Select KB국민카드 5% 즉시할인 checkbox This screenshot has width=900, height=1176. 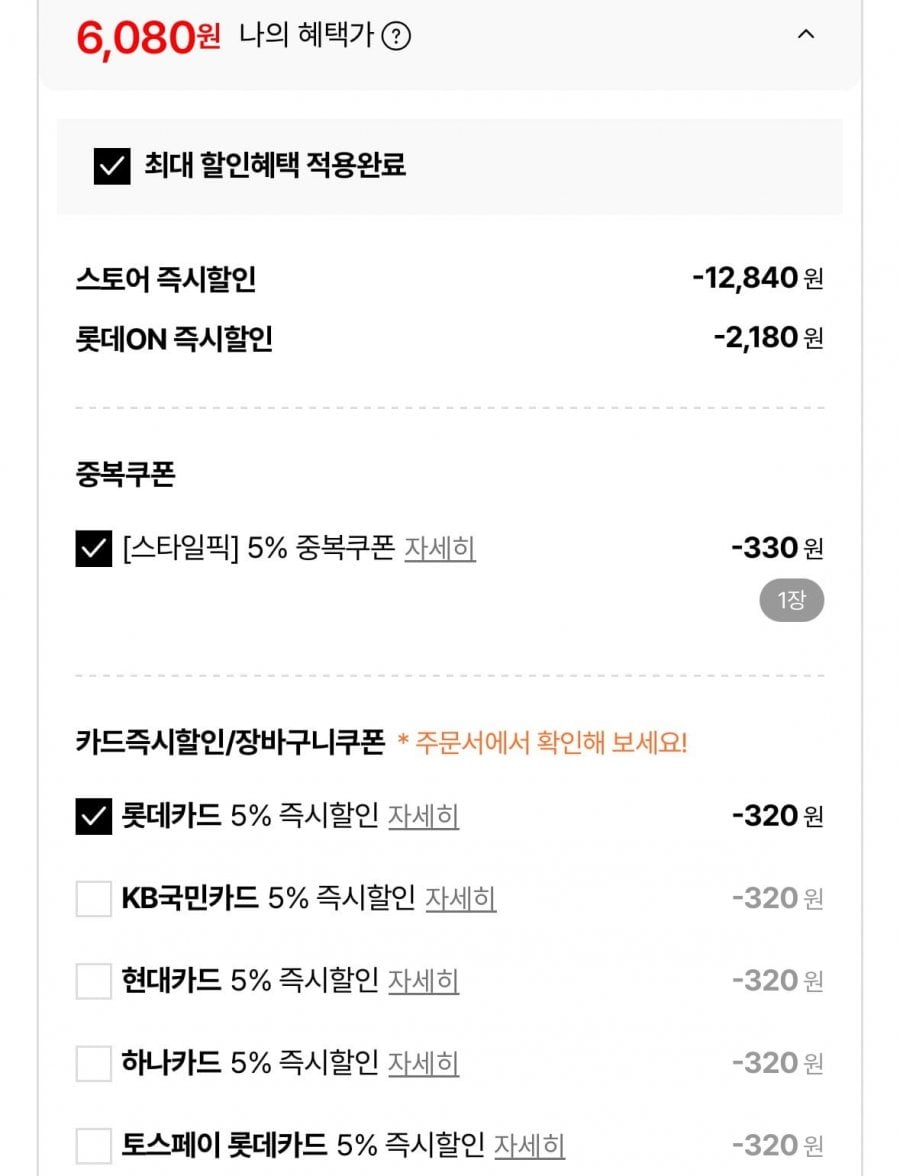click(94, 899)
